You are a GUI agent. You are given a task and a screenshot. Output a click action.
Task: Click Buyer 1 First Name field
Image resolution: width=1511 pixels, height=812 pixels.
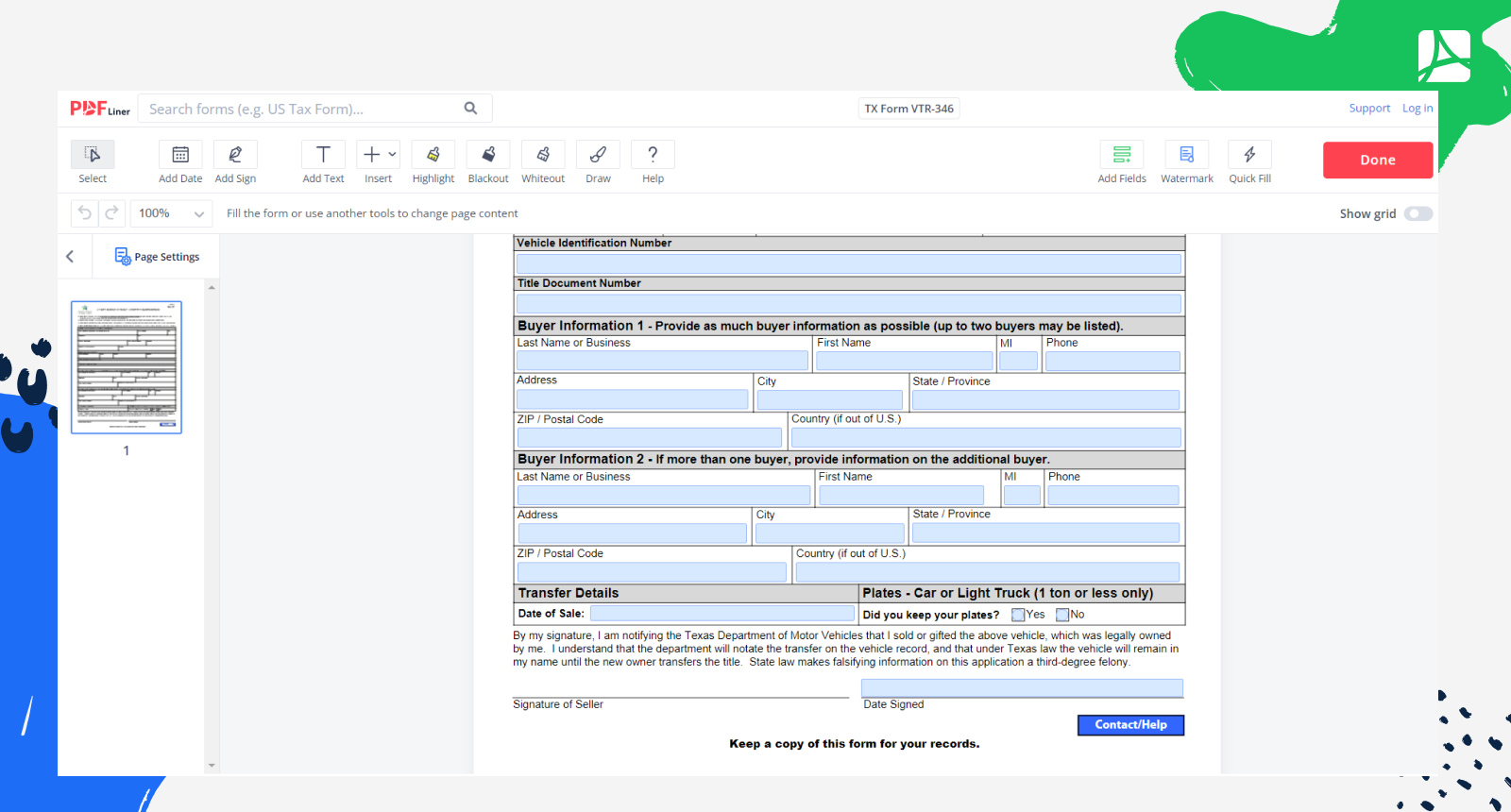click(x=904, y=361)
